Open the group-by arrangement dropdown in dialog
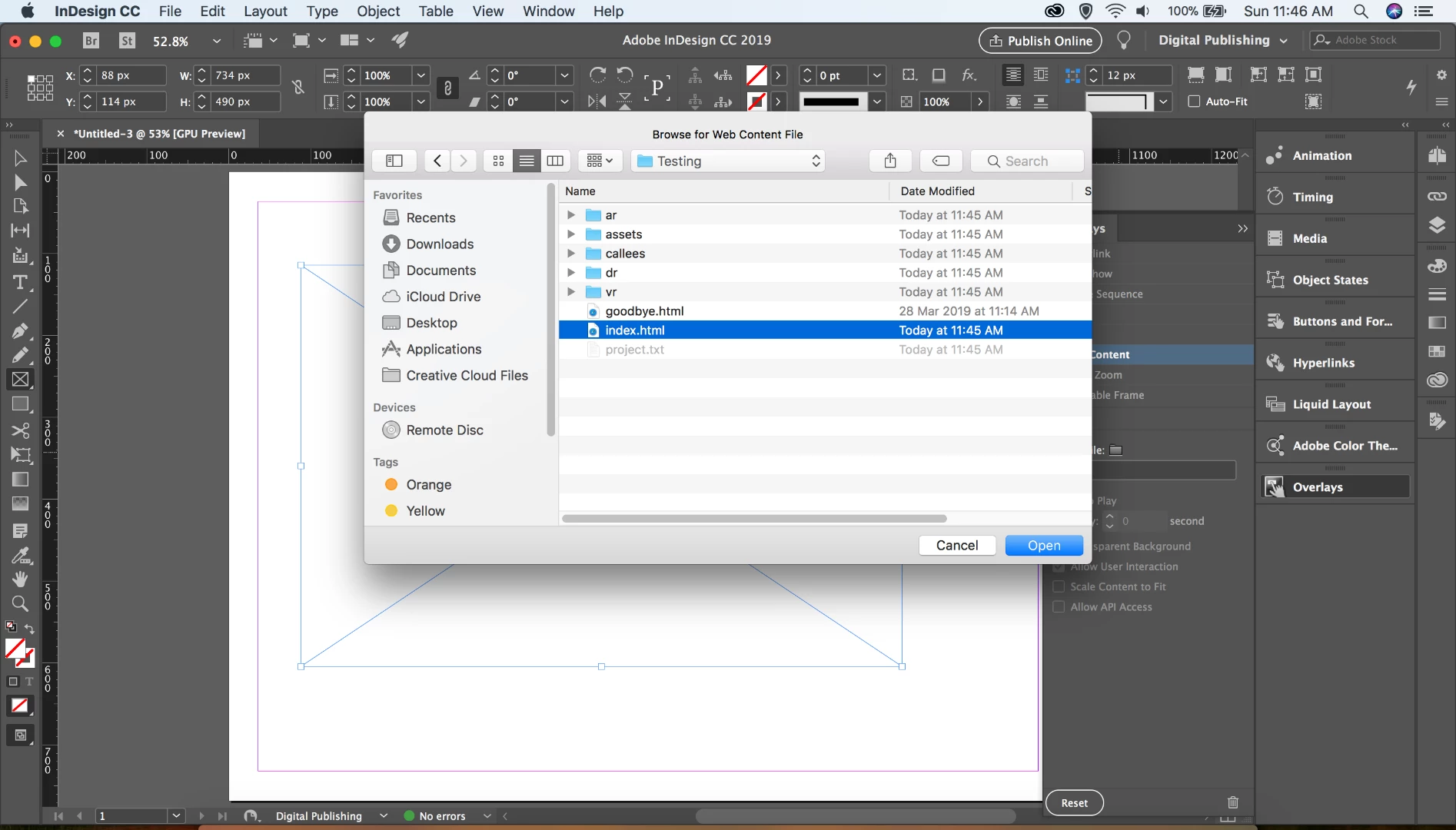The height and width of the screenshot is (830, 1456). tap(600, 161)
